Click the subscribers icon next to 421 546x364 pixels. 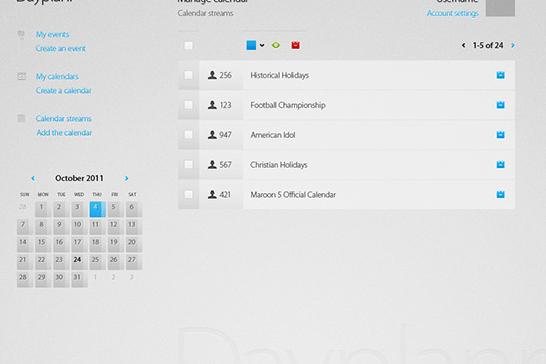coord(212,194)
